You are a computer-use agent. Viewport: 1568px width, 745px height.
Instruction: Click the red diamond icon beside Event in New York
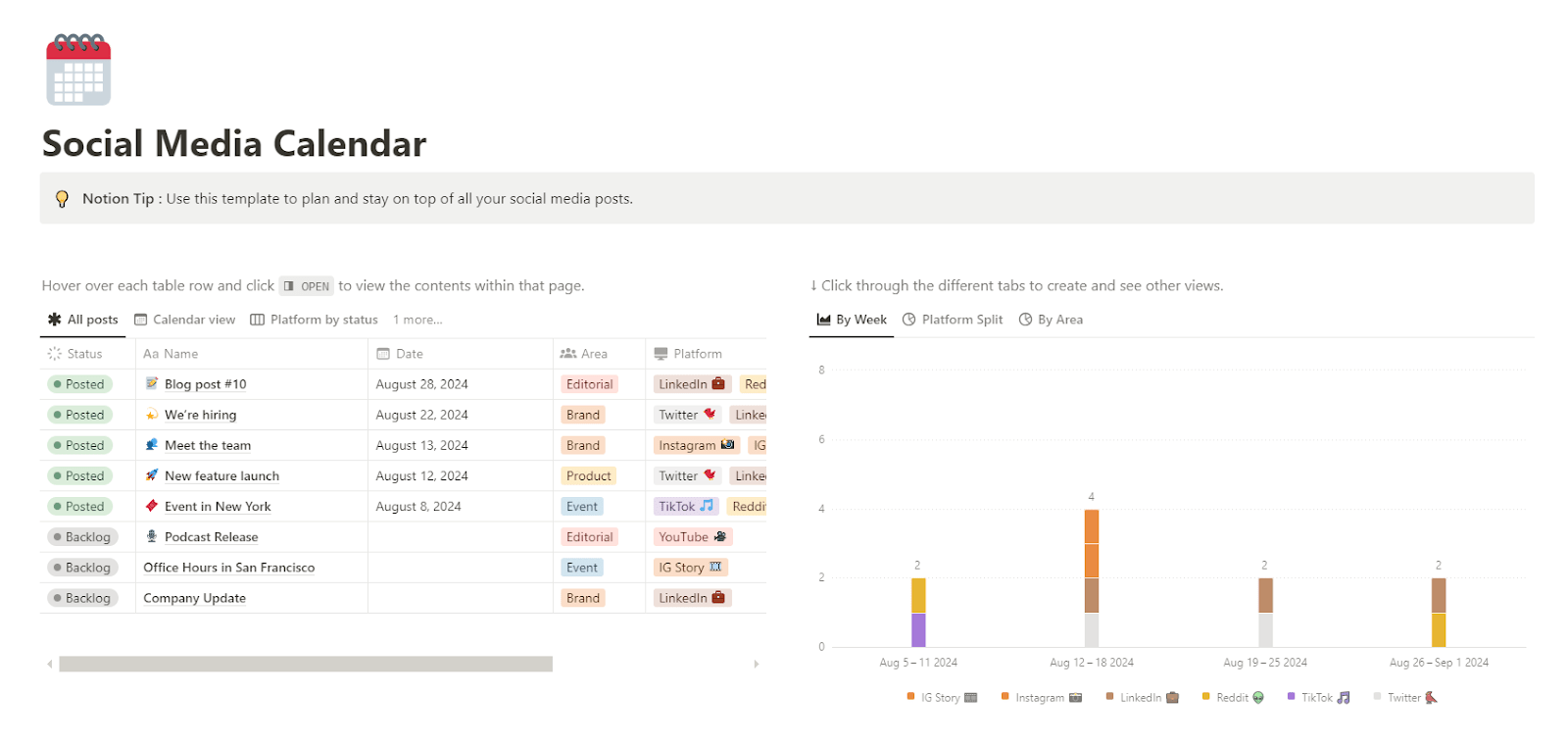click(x=152, y=506)
